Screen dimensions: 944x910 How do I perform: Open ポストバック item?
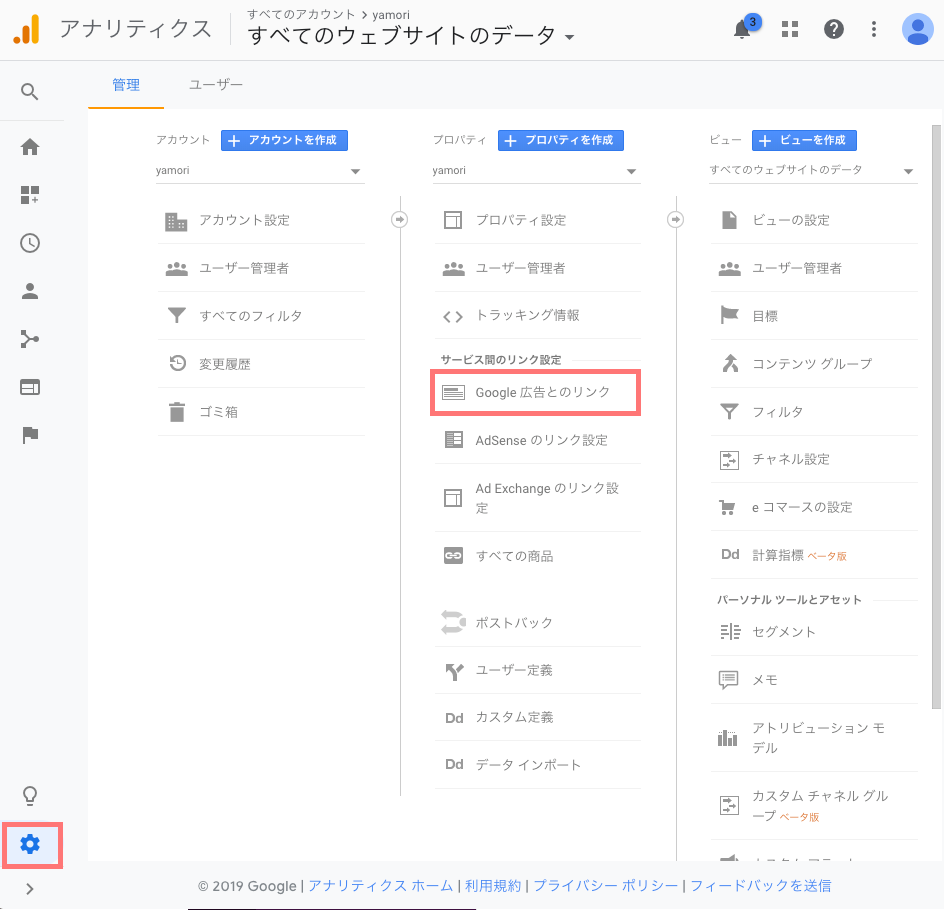(x=537, y=623)
